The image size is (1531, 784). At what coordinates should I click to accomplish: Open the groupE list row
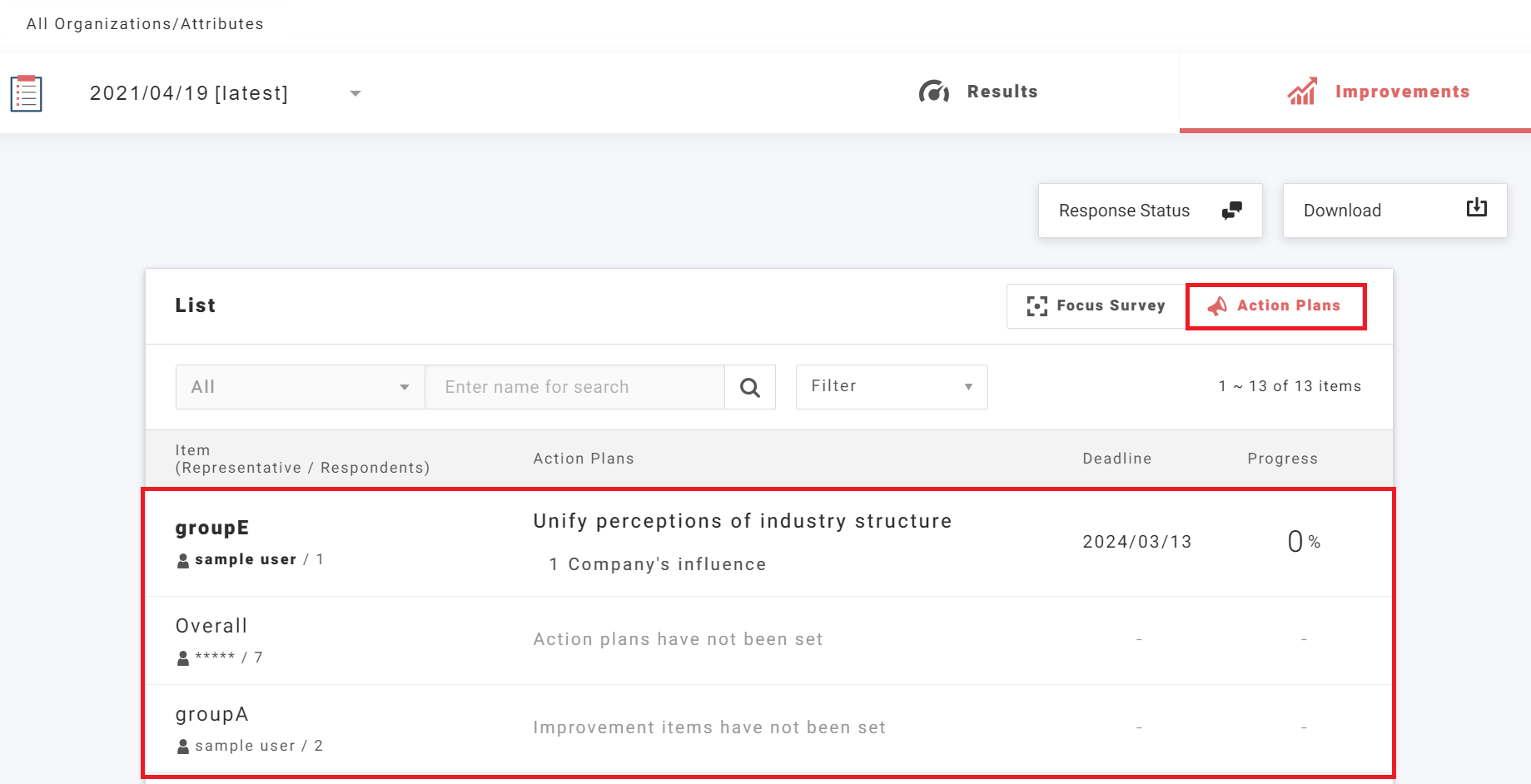click(212, 528)
